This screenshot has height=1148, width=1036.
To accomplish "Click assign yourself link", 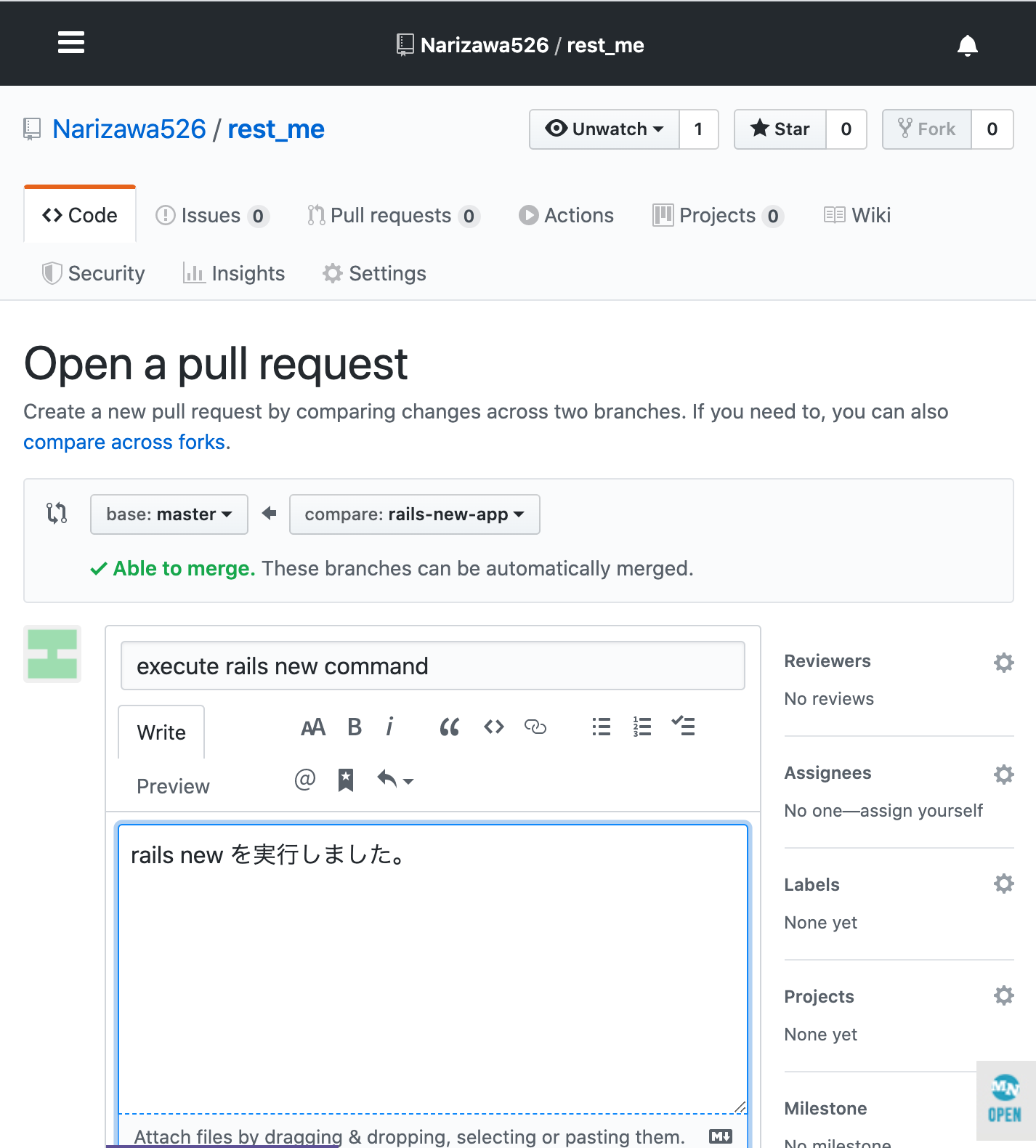I will click(921, 811).
